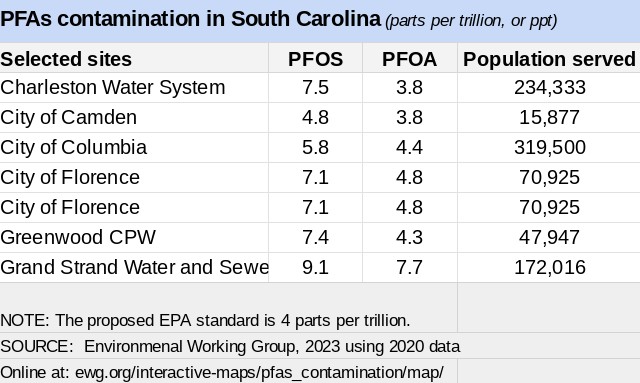The height and width of the screenshot is (383, 640).
Task: Click the City of Camden cell
Action: click(134, 118)
